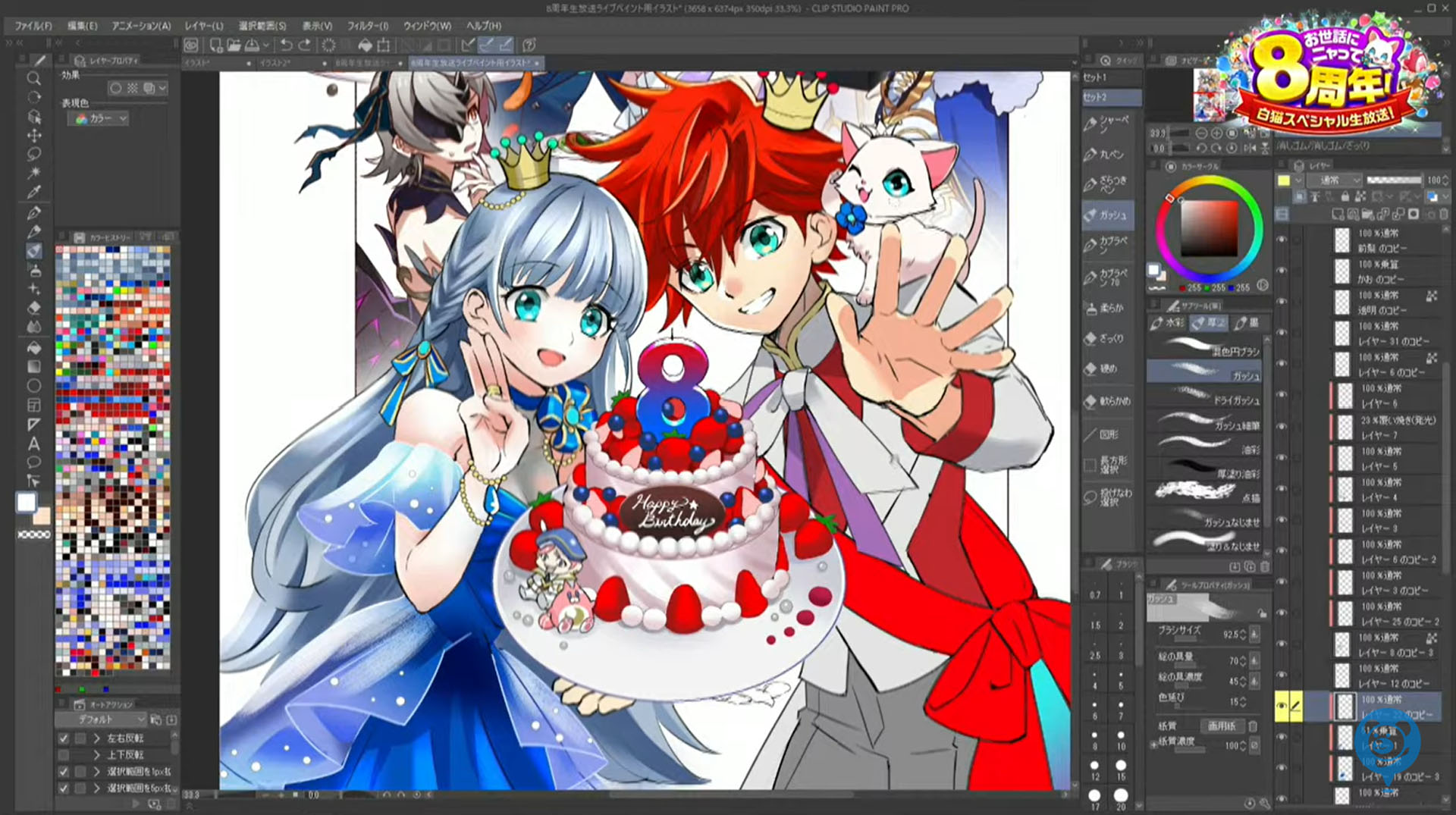Click the New document icon

pos(216,45)
